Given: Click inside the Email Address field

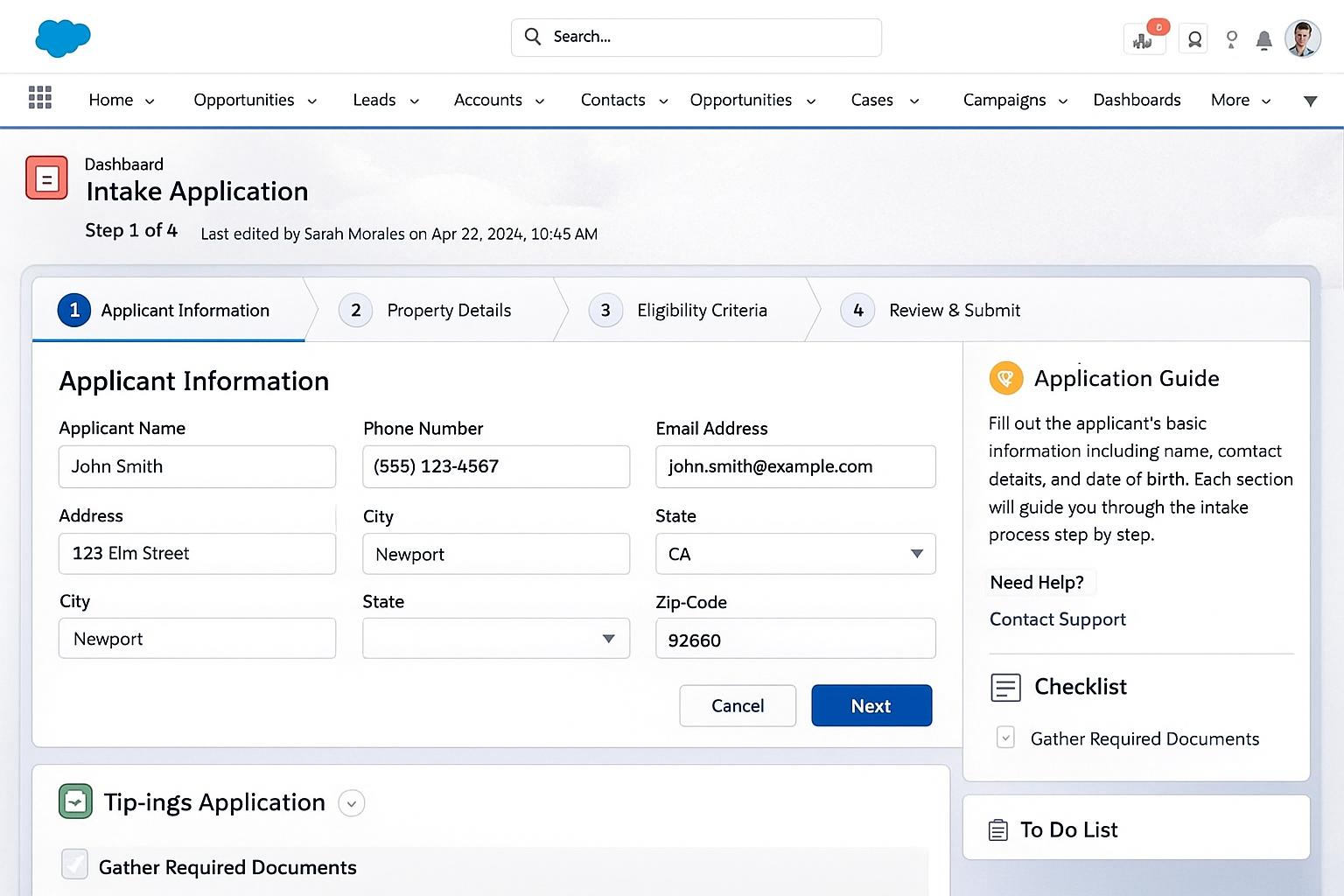Looking at the screenshot, I should click(794, 466).
